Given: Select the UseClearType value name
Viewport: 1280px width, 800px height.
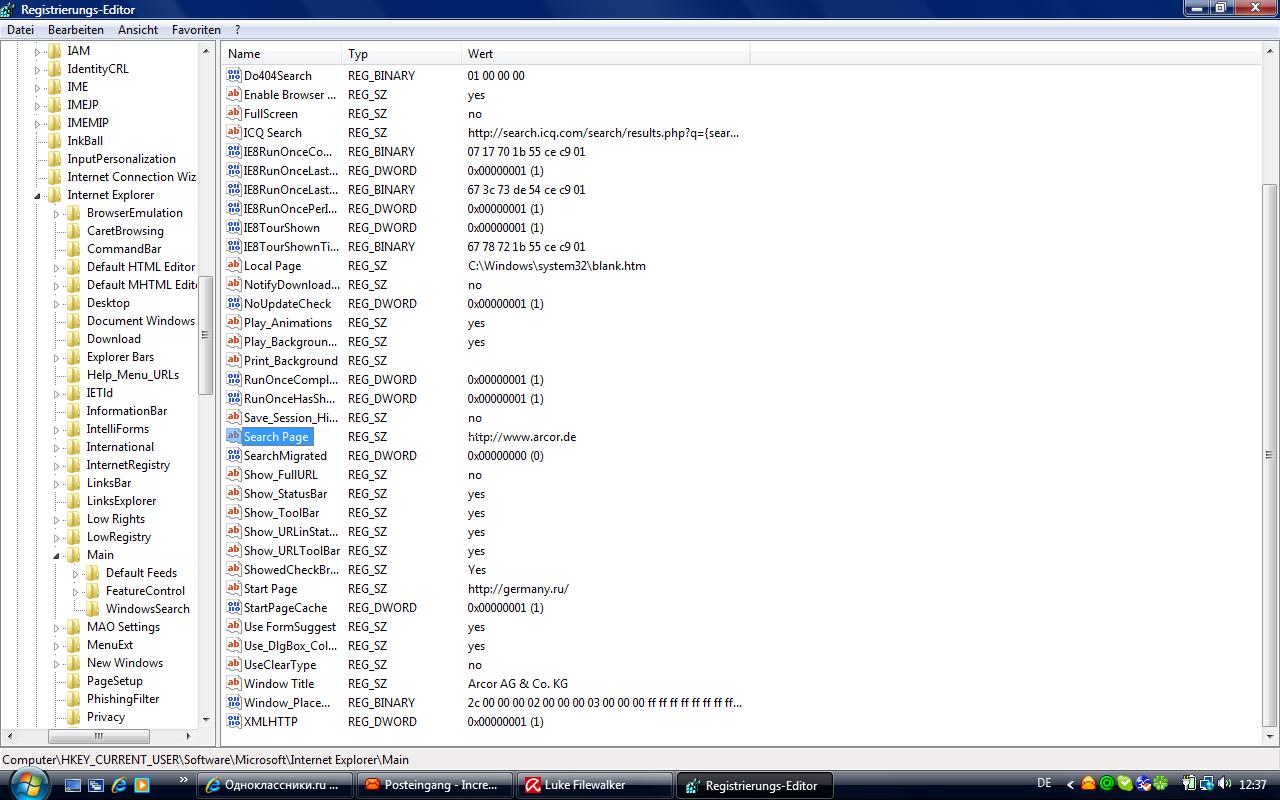Looking at the screenshot, I should click(280, 665).
